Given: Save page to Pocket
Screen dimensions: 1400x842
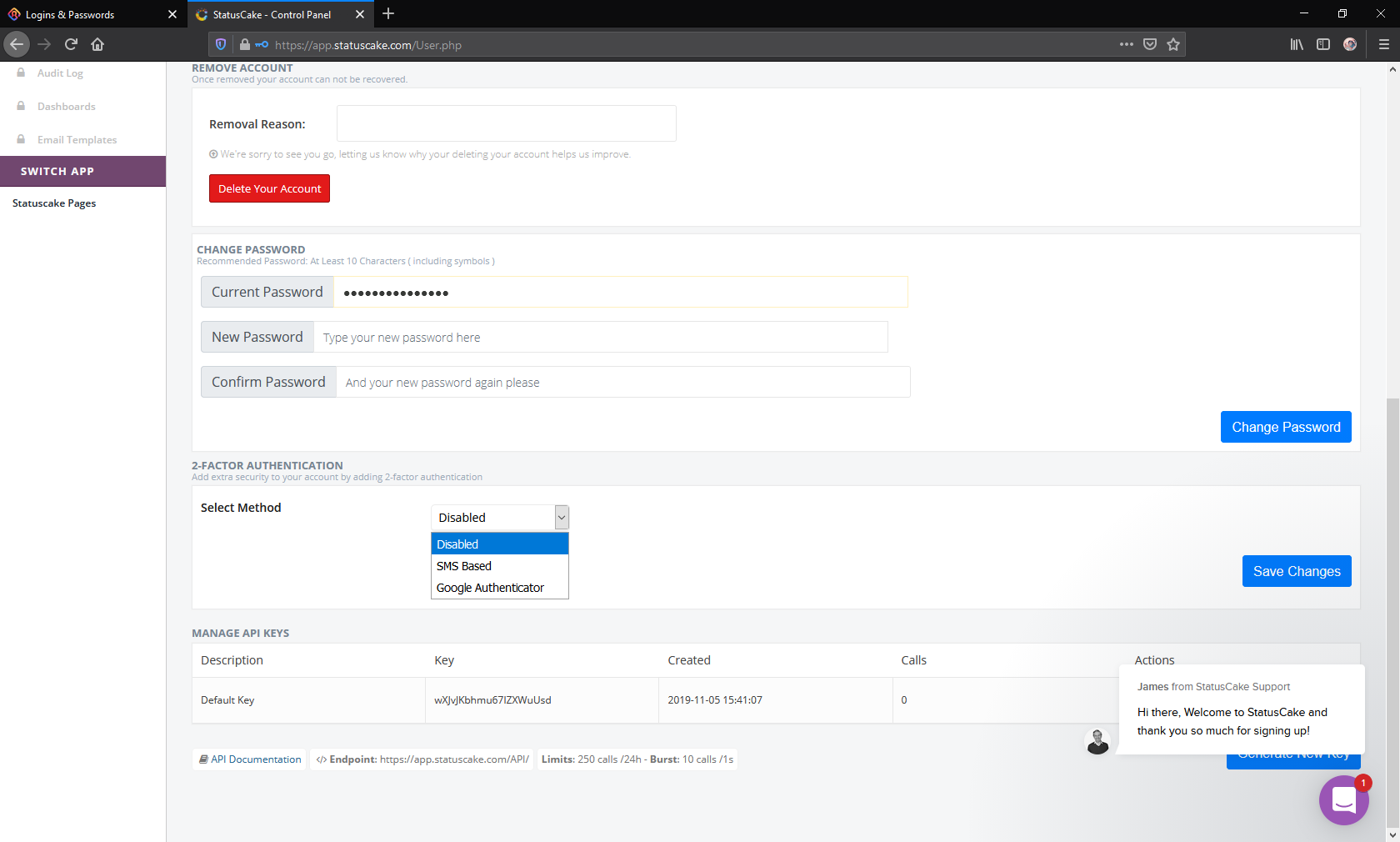Looking at the screenshot, I should pos(1150,44).
